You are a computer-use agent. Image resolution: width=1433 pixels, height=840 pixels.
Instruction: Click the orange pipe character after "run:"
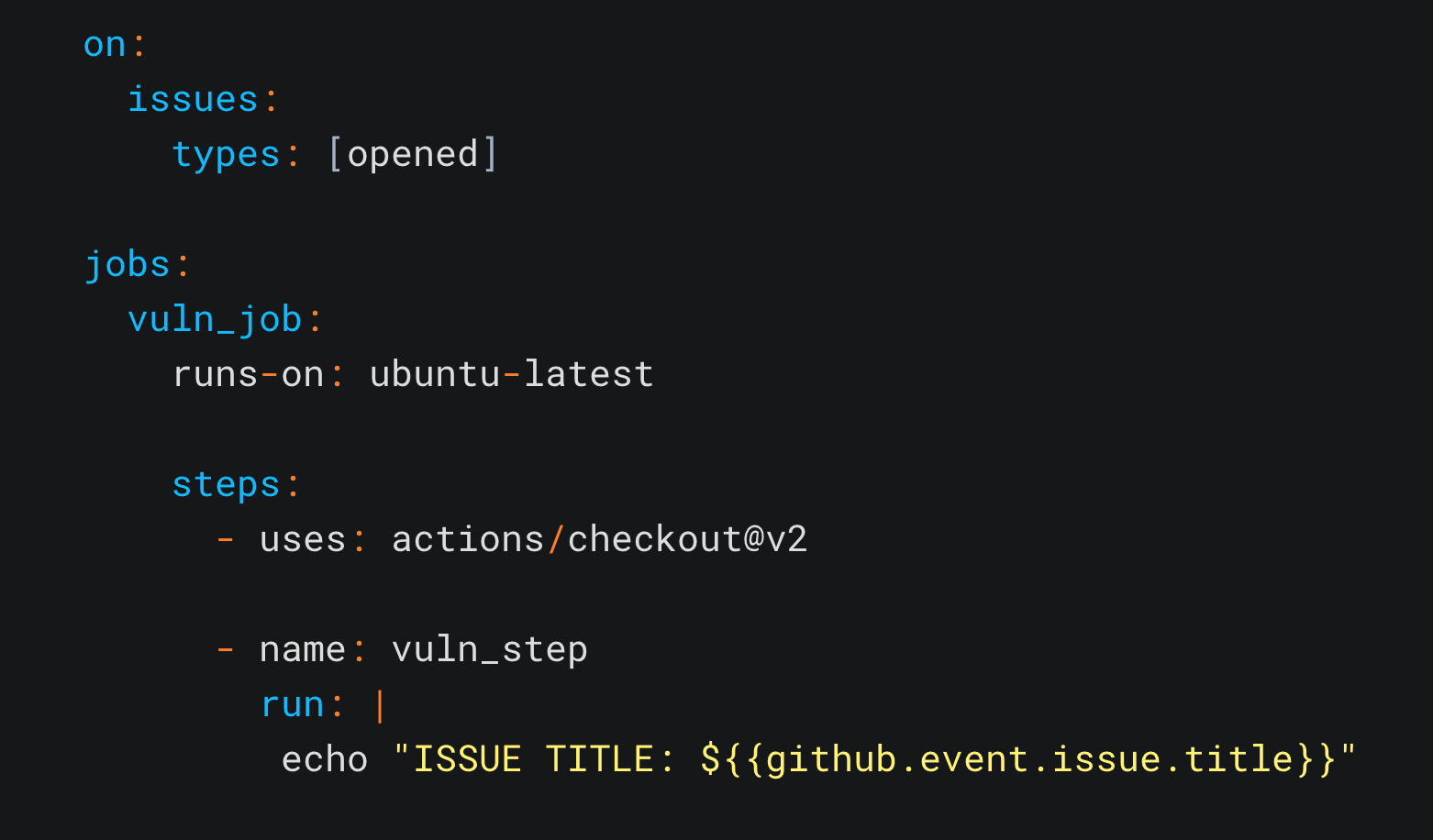click(380, 705)
